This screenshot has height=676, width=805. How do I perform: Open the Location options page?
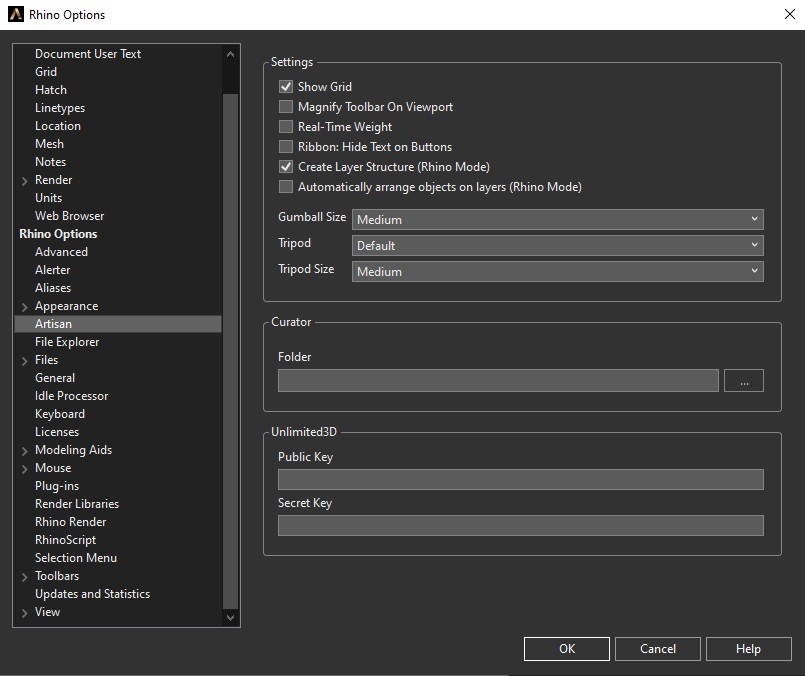58,126
